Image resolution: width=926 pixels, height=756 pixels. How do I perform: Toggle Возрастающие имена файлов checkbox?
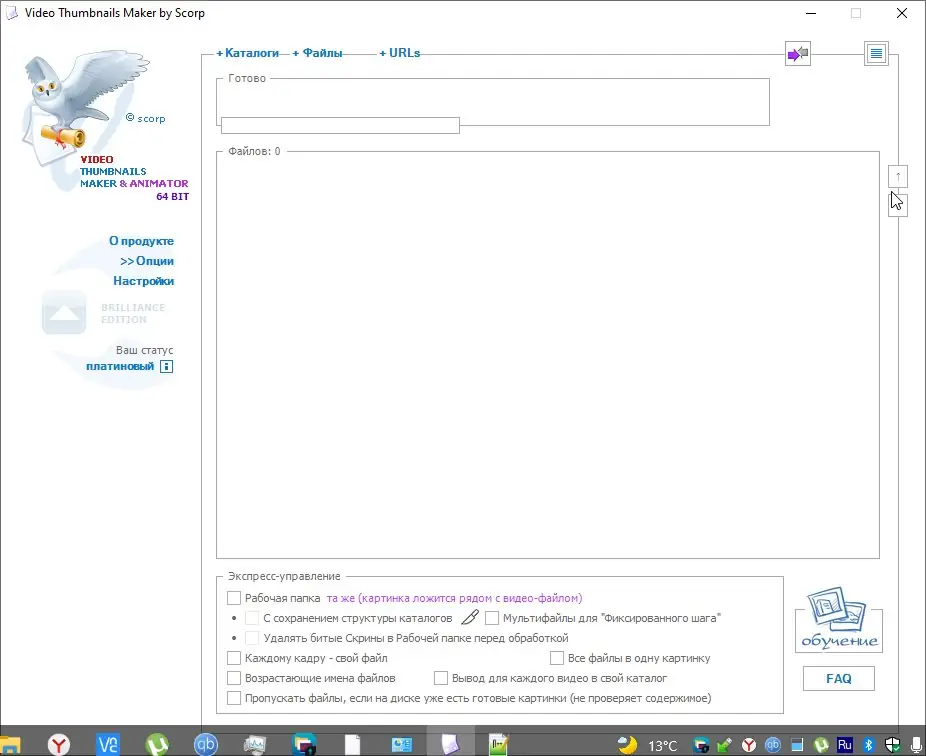234,678
